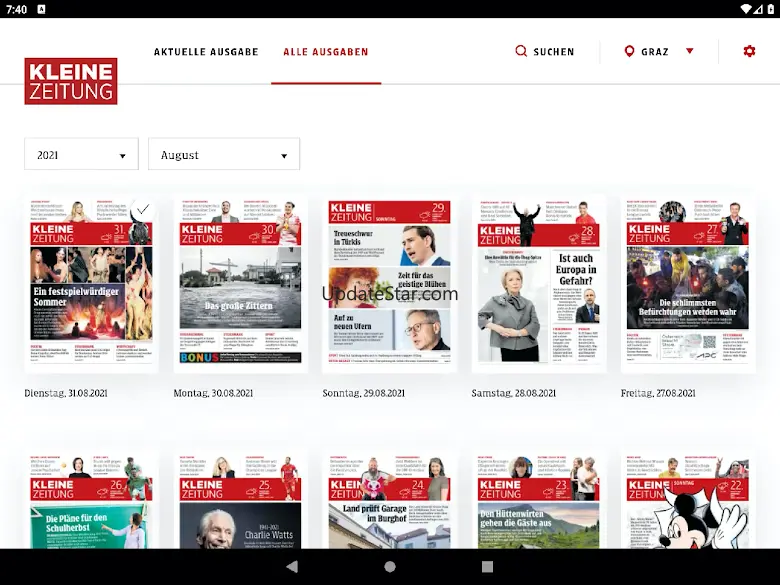Select the Alle Ausgaben tab

pyautogui.click(x=326, y=52)
